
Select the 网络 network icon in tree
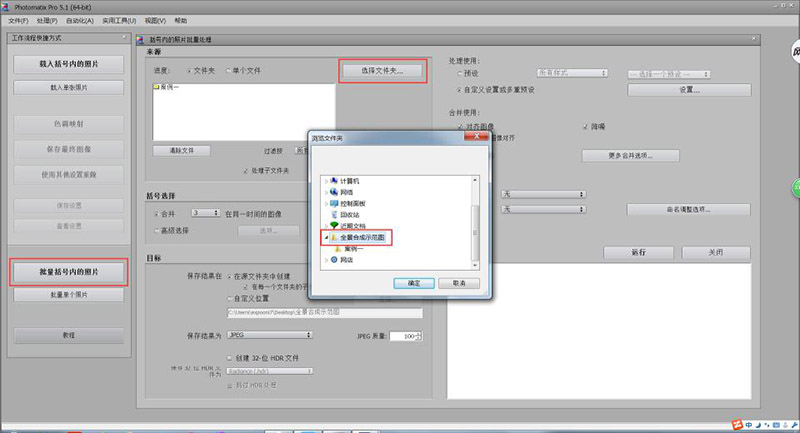point(333,191)
